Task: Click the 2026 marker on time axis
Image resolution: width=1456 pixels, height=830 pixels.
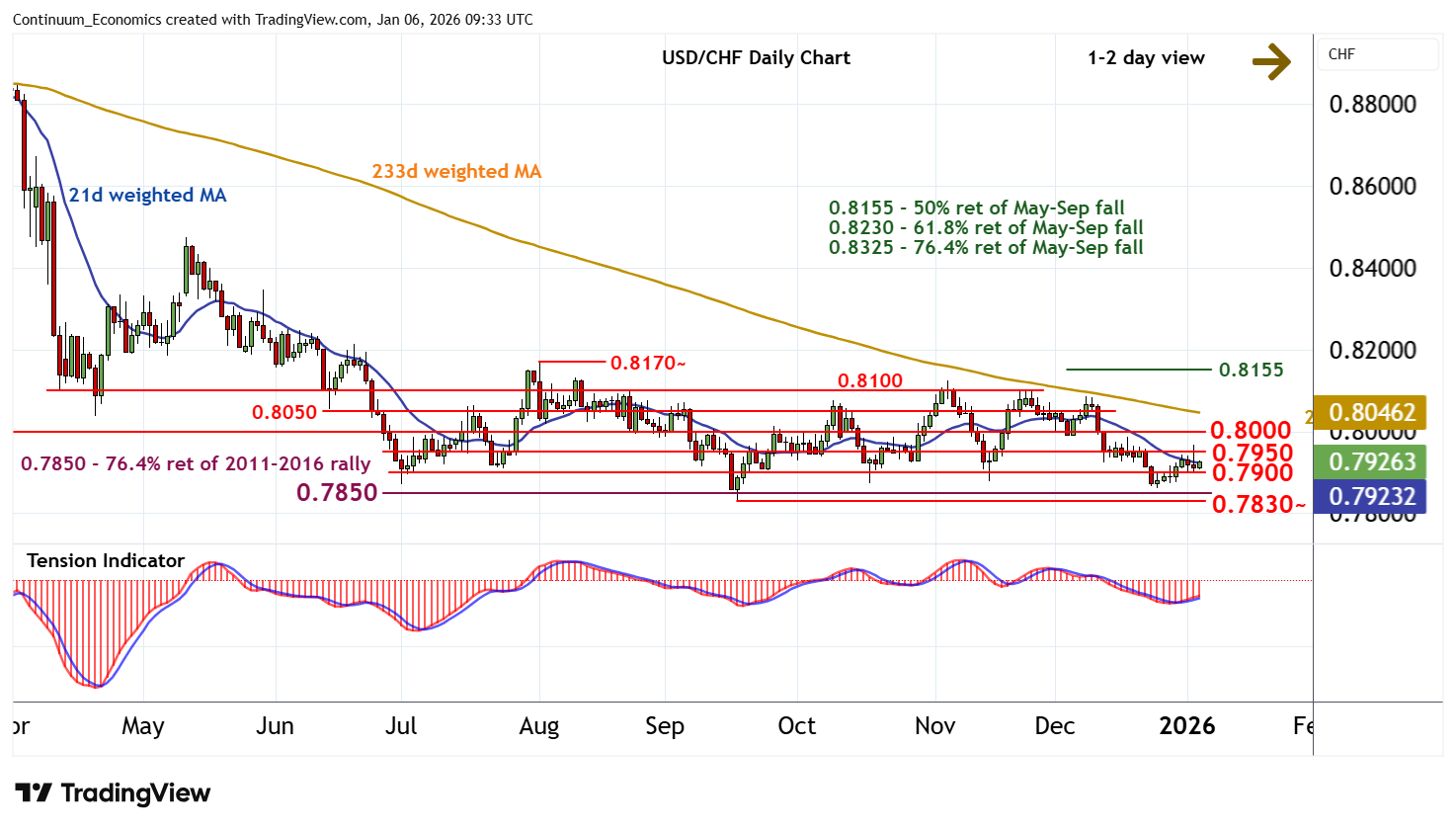Action: point(1186,726)
